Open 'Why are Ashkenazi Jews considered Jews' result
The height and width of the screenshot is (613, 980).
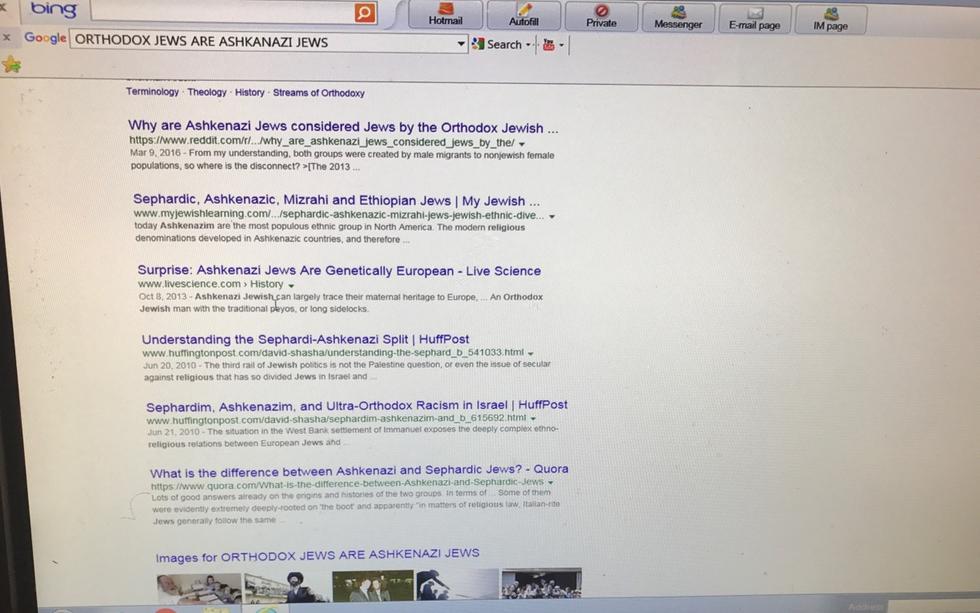tap(343, 127)
